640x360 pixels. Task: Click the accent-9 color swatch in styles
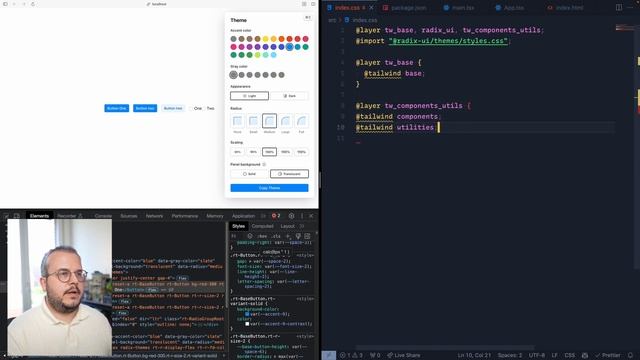[247, 314]
